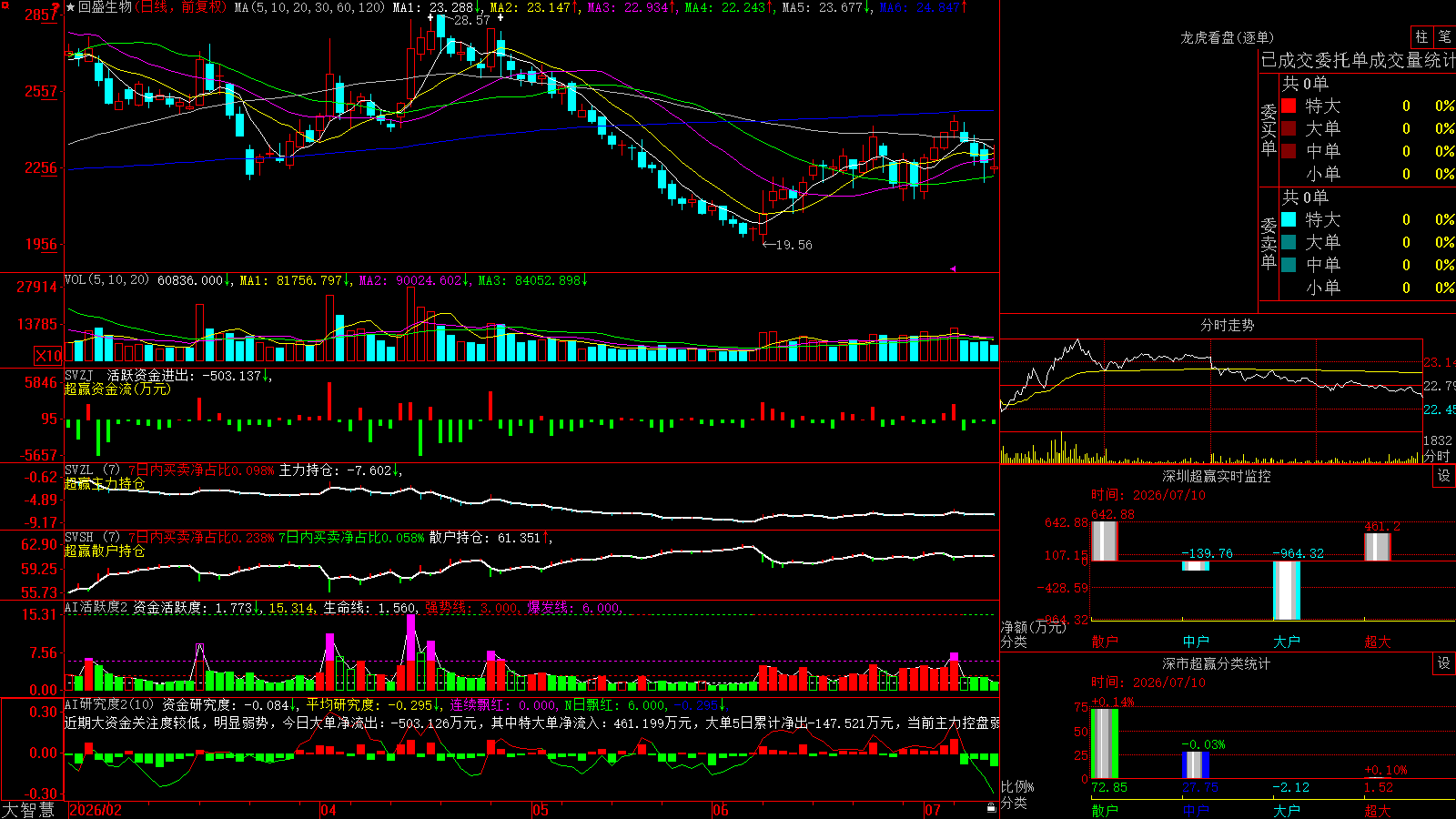Click the 龙虎看盘(逐单) panel title

[1227, 37]
